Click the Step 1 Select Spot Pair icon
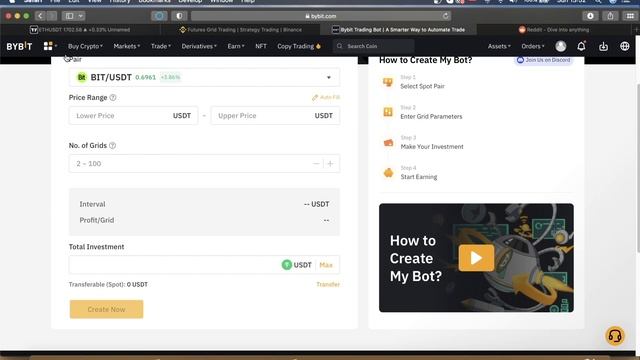The image size is (640, 360). click(x=388, y=82)
